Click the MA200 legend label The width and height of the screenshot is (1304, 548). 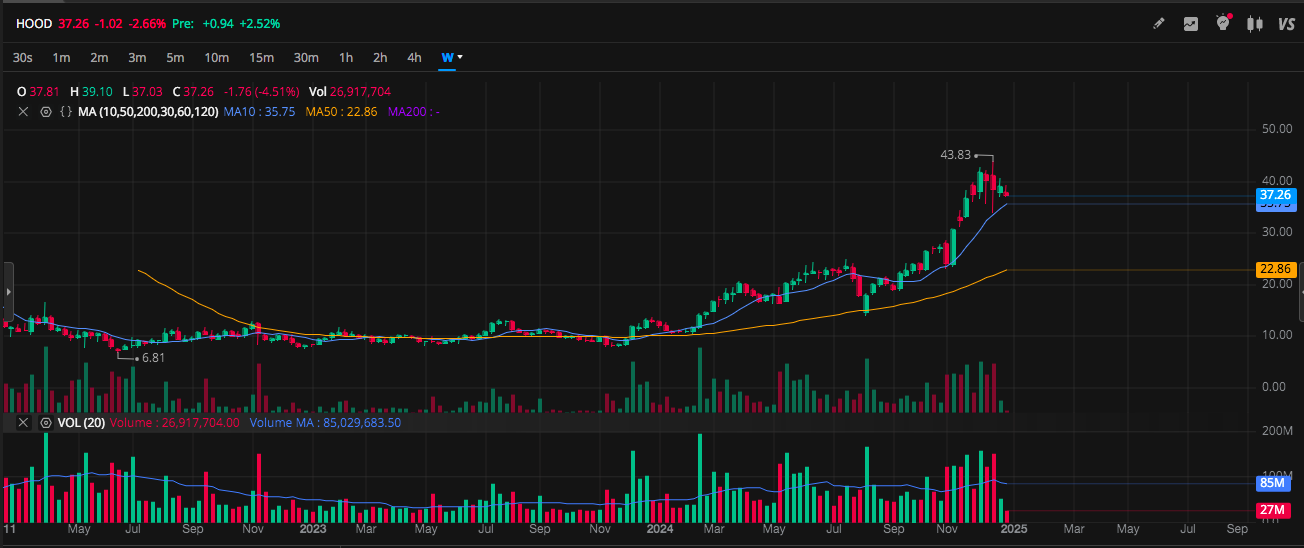click(x=414, y=111)
